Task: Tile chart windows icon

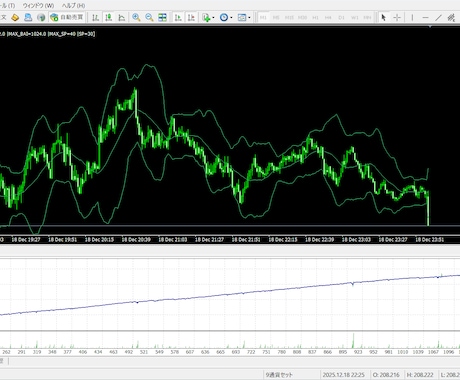Action: tap(162, 17)
